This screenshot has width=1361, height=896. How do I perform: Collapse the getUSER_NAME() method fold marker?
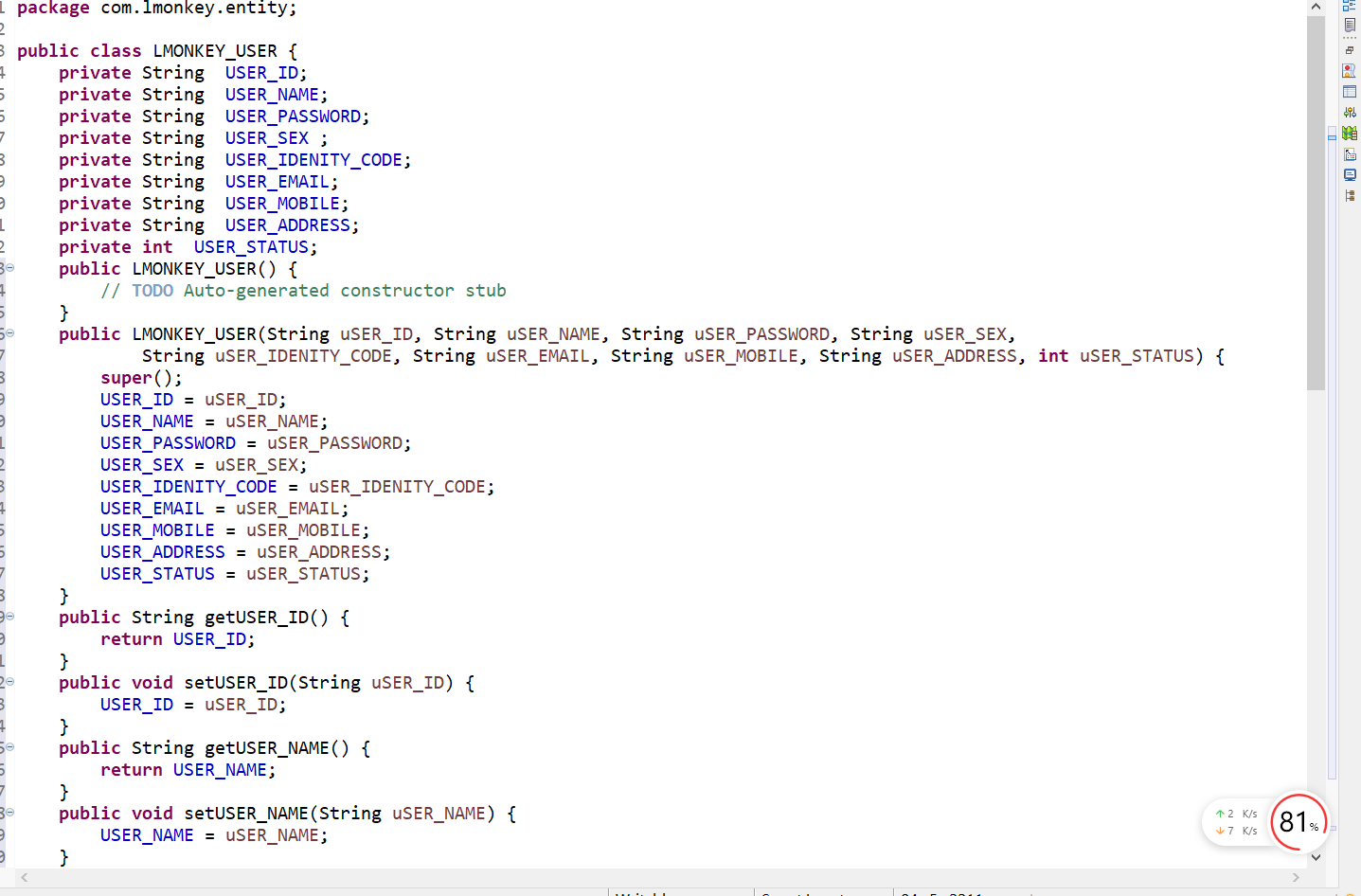[9, 747]
